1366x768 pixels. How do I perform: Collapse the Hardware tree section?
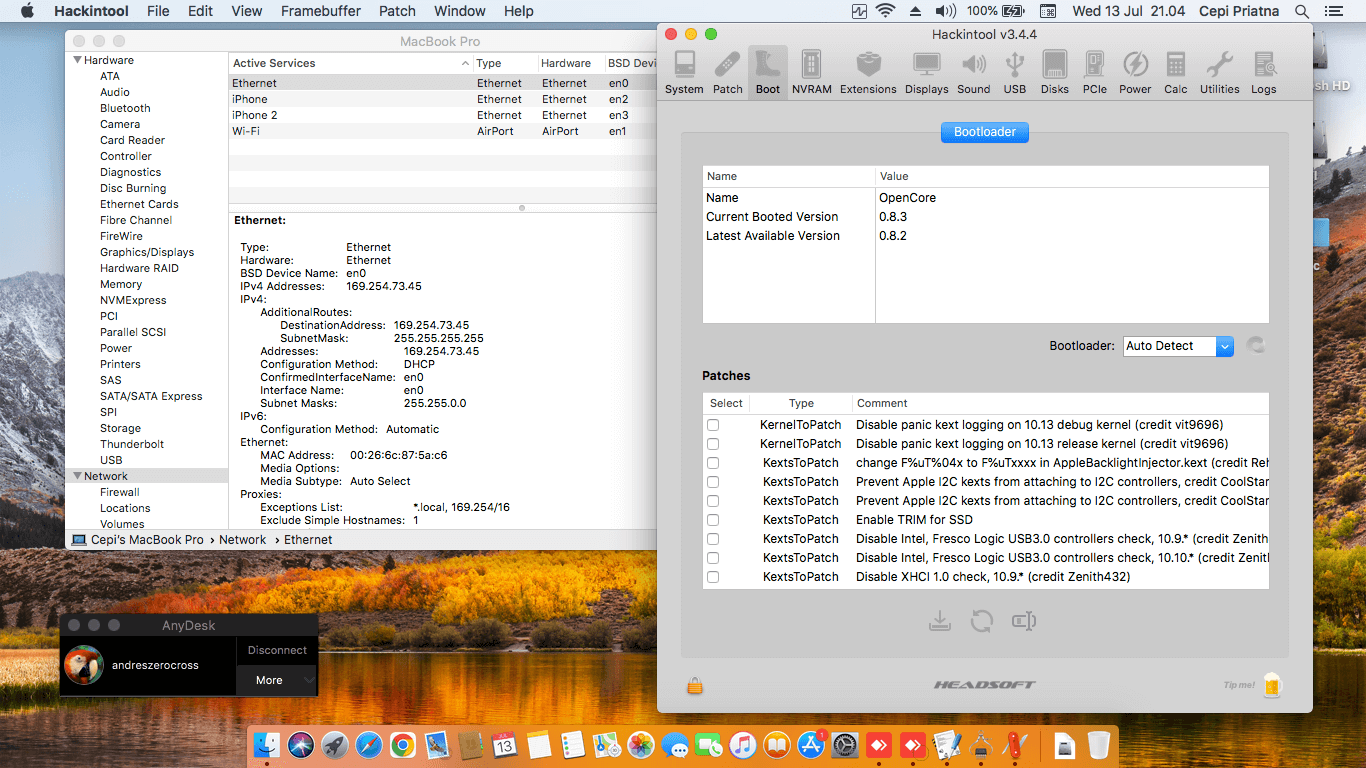coord(78,60)
